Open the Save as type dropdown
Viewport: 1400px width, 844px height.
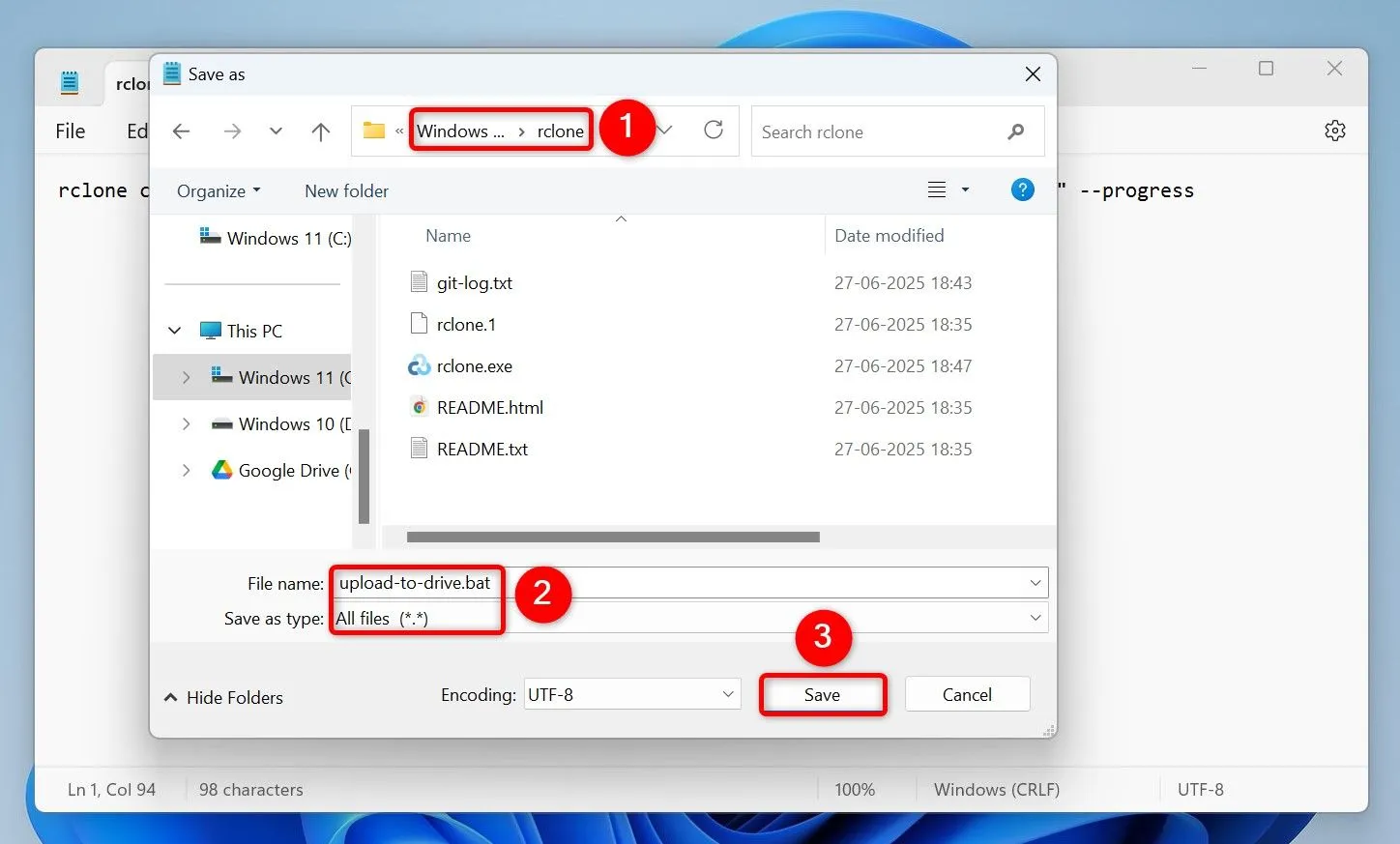[1035, 618]
